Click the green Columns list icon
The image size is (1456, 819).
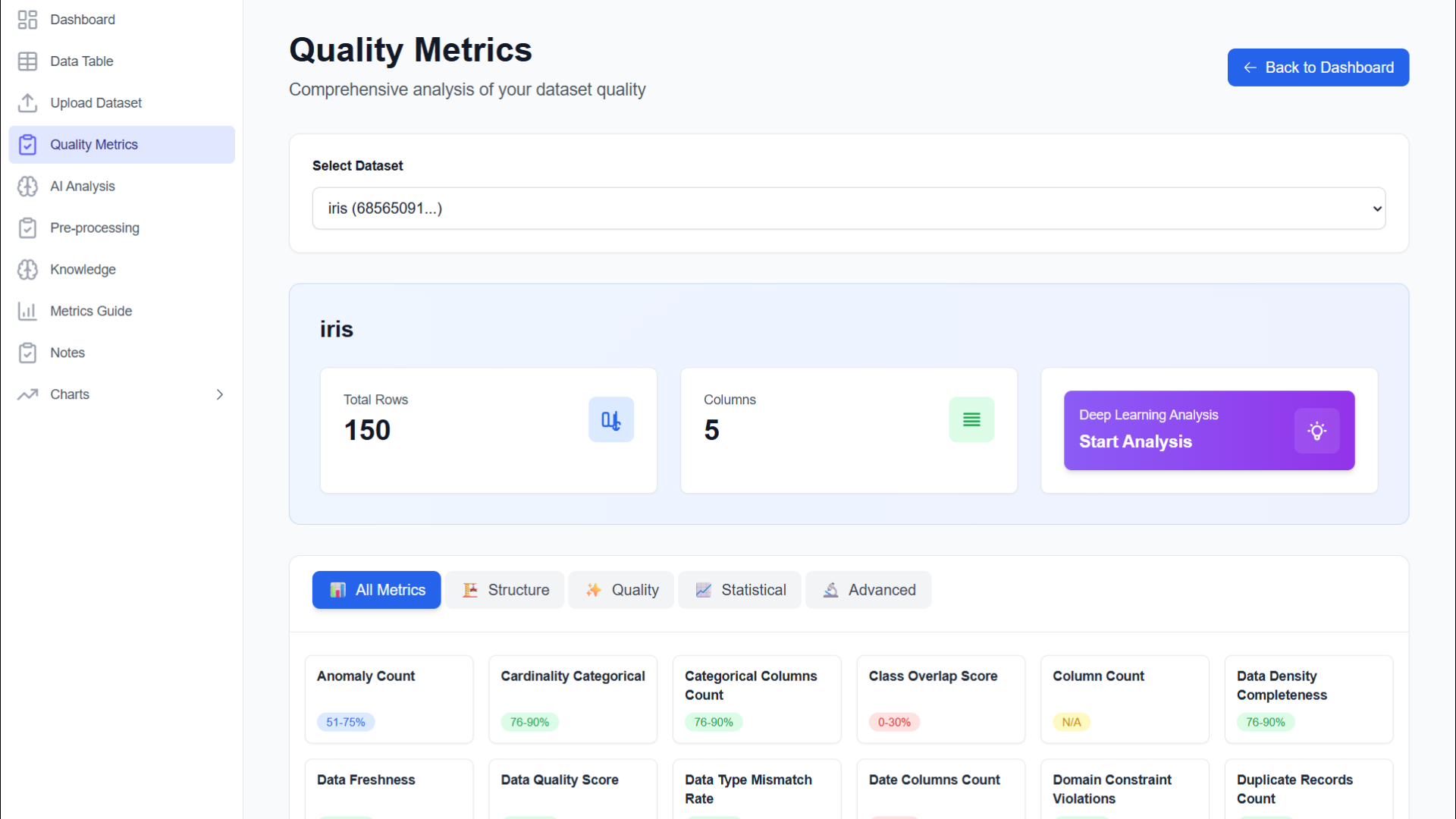(971, 419)
